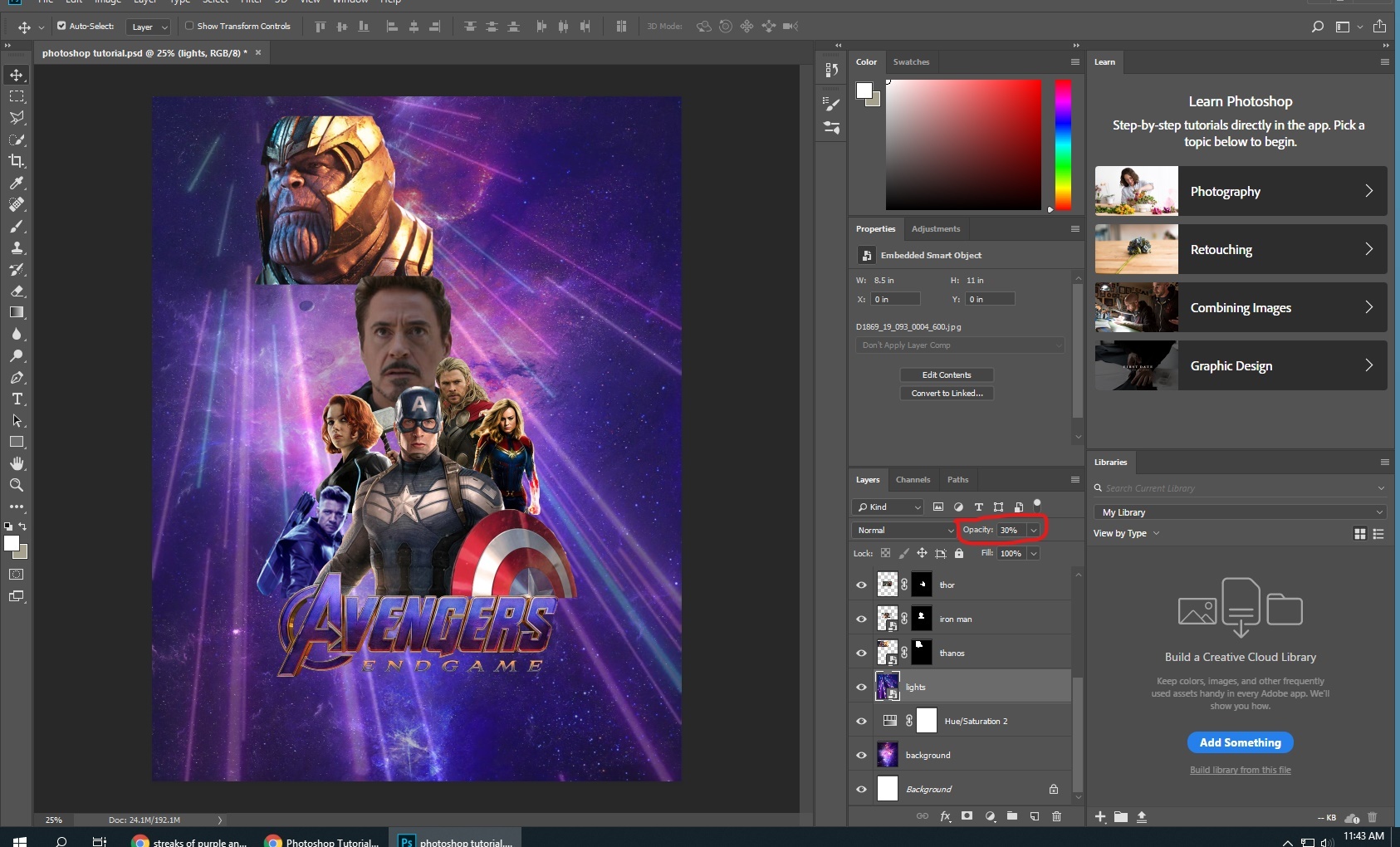Open the Auto-Select Layer dropdown
Screen dimensions: 1400x847
(x=149, y=27)
